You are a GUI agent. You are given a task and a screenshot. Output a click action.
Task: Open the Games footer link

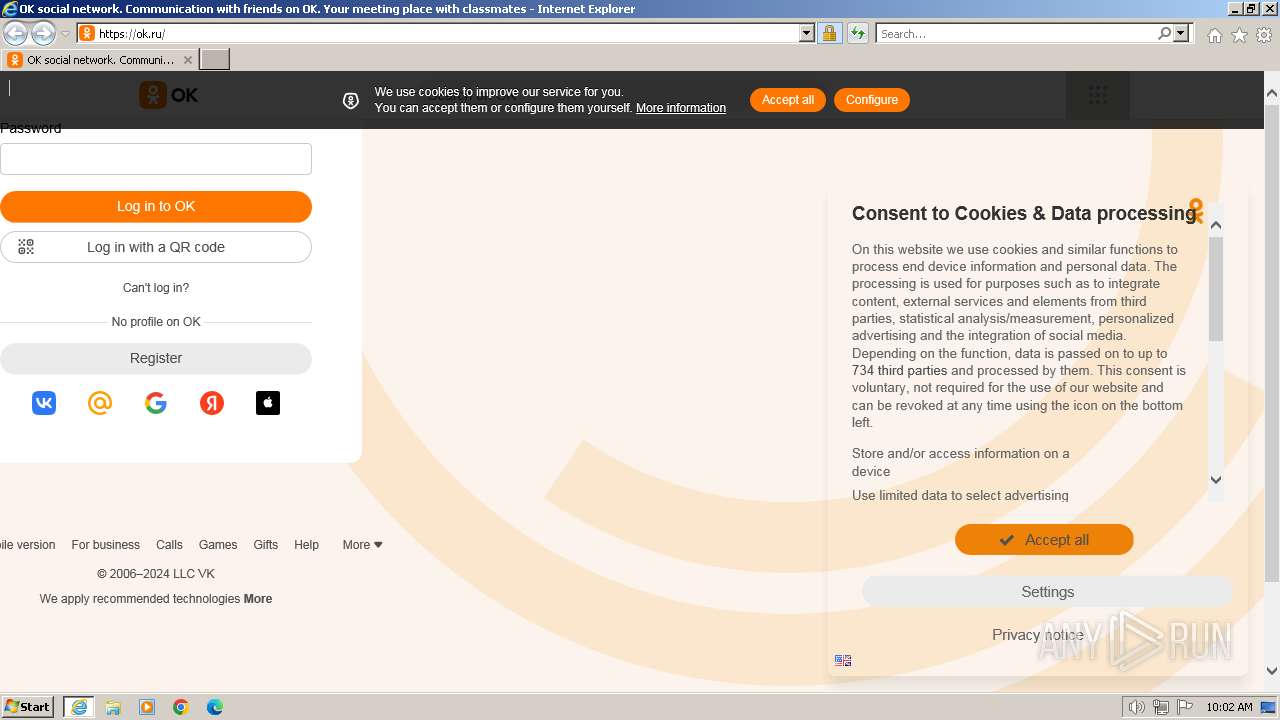tap(218, 545)
